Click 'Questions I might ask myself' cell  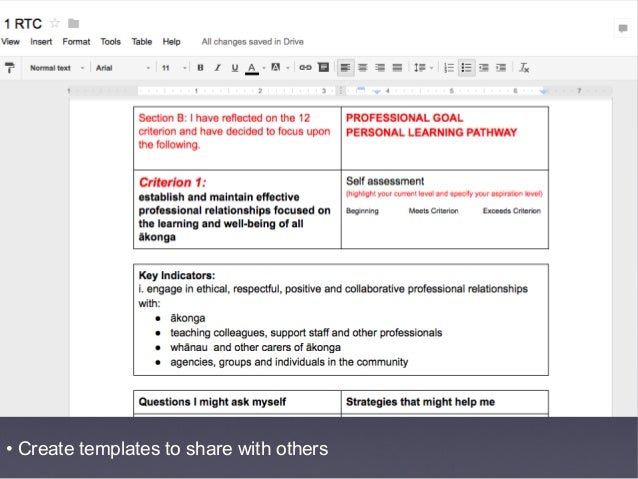click(x=237, y=402)
